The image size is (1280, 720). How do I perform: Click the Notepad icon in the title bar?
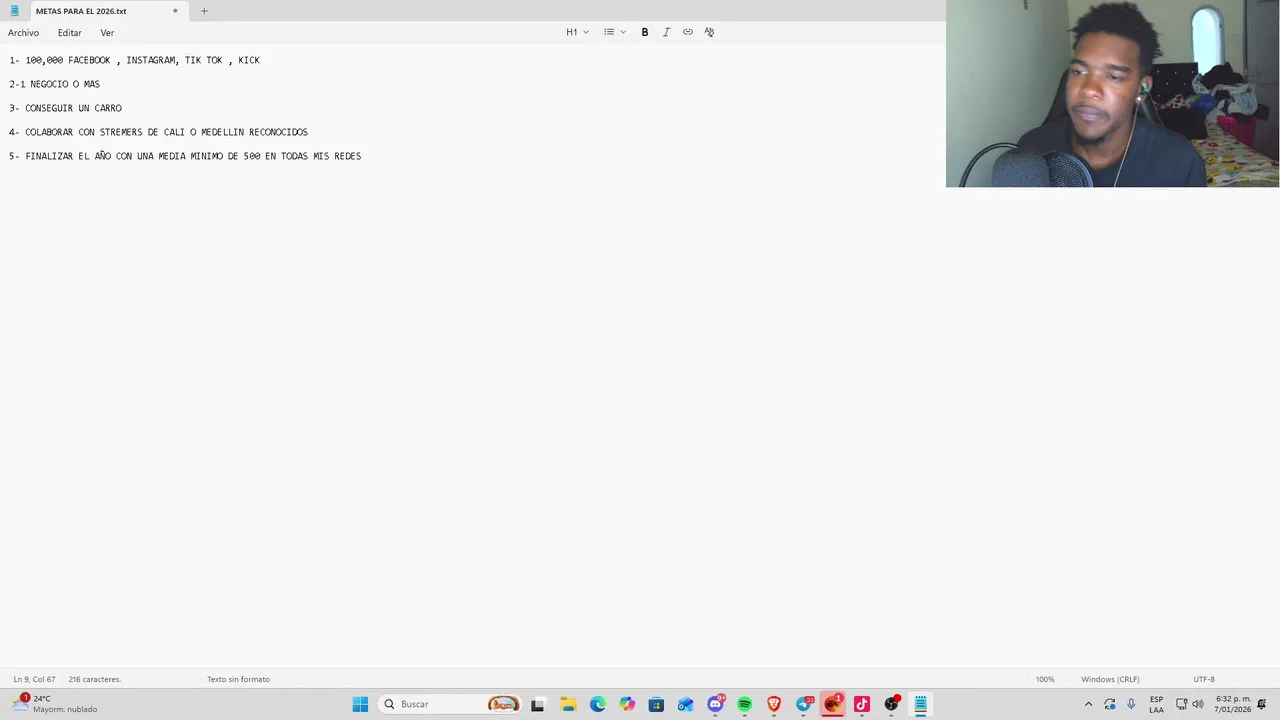[x=14, y=11]
